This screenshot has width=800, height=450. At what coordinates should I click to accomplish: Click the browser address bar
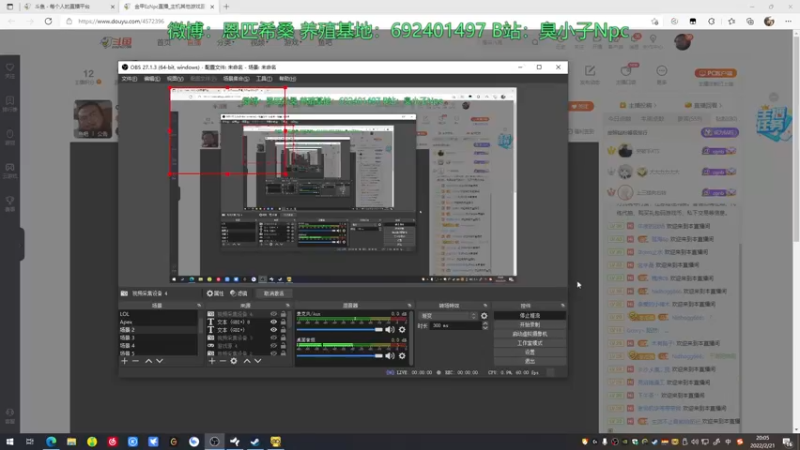pos(357,21)
